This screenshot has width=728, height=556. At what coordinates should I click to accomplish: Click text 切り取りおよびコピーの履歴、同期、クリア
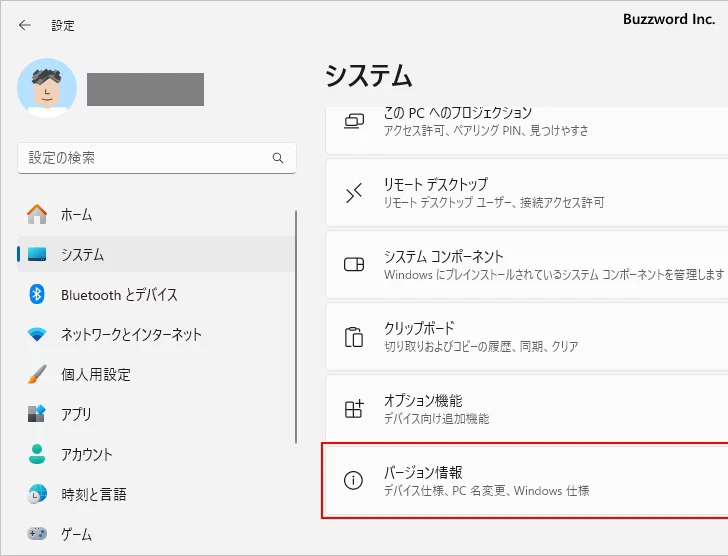click(x=481, y=346)
